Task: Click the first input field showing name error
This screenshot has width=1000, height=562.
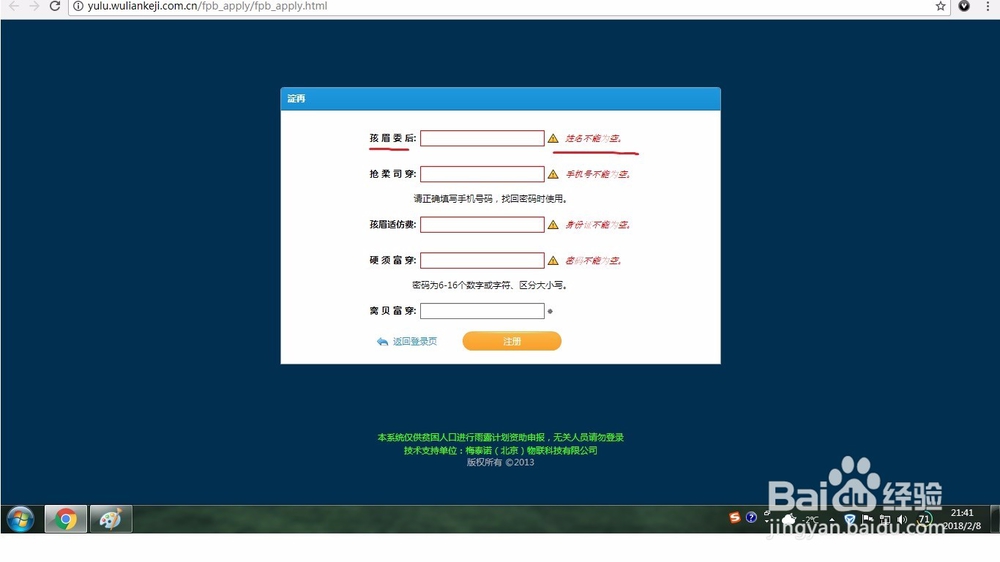Action: point(482,138)
